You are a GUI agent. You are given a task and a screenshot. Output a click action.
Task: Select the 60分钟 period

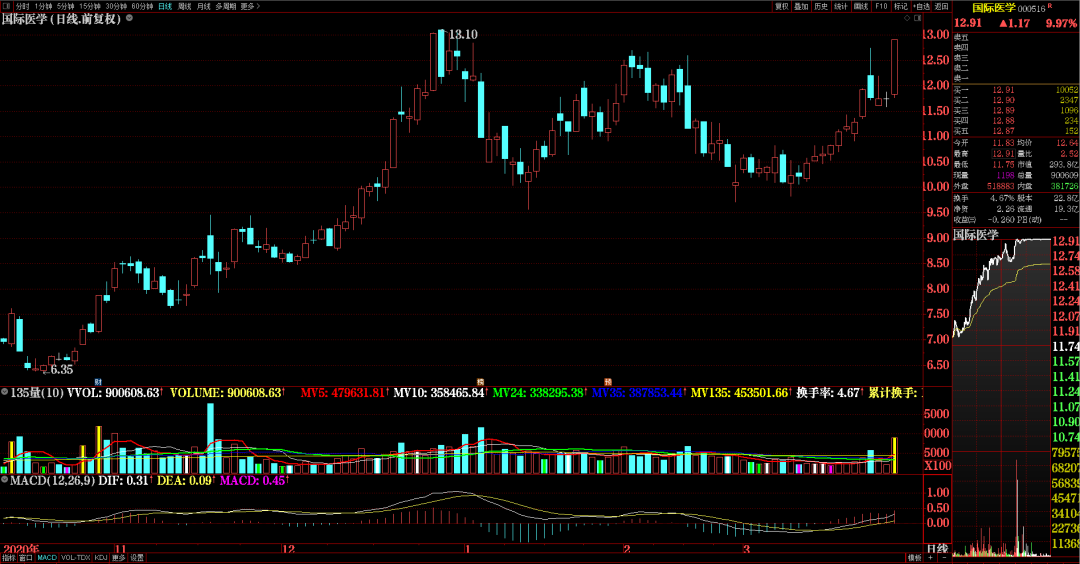tap(142, 6)
